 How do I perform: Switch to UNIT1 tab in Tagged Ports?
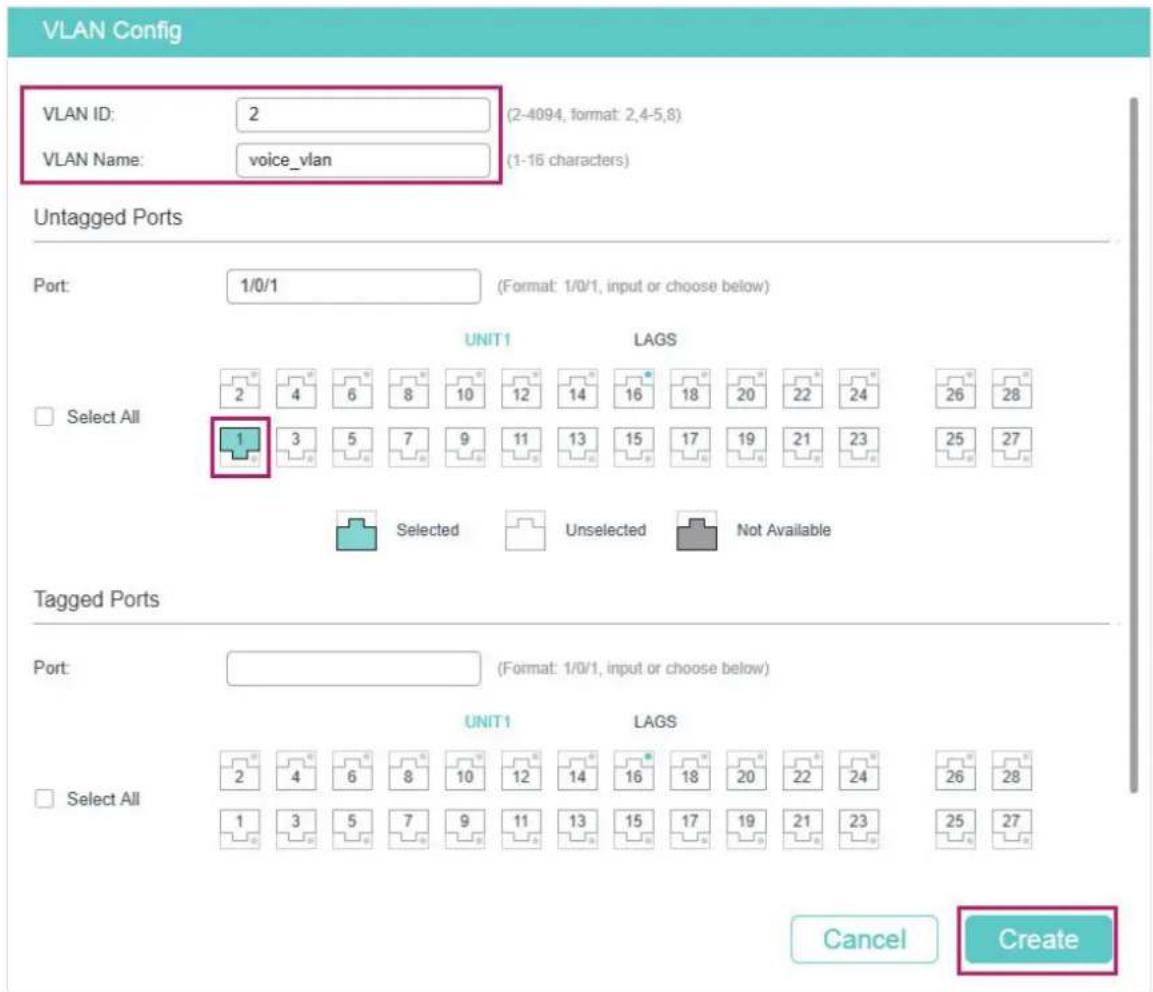pos(488,721)
